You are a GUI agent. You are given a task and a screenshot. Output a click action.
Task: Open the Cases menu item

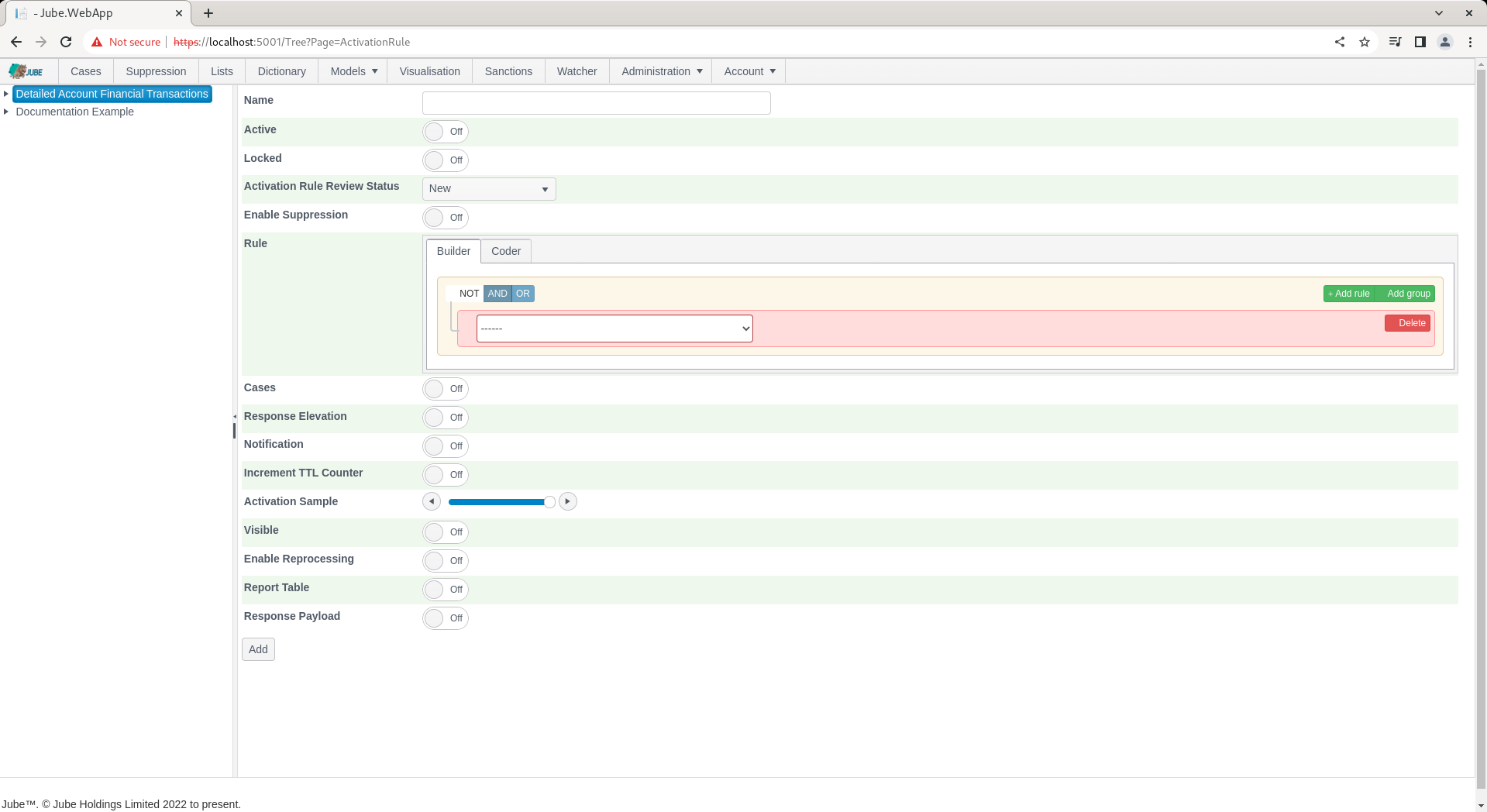(86, 71)
